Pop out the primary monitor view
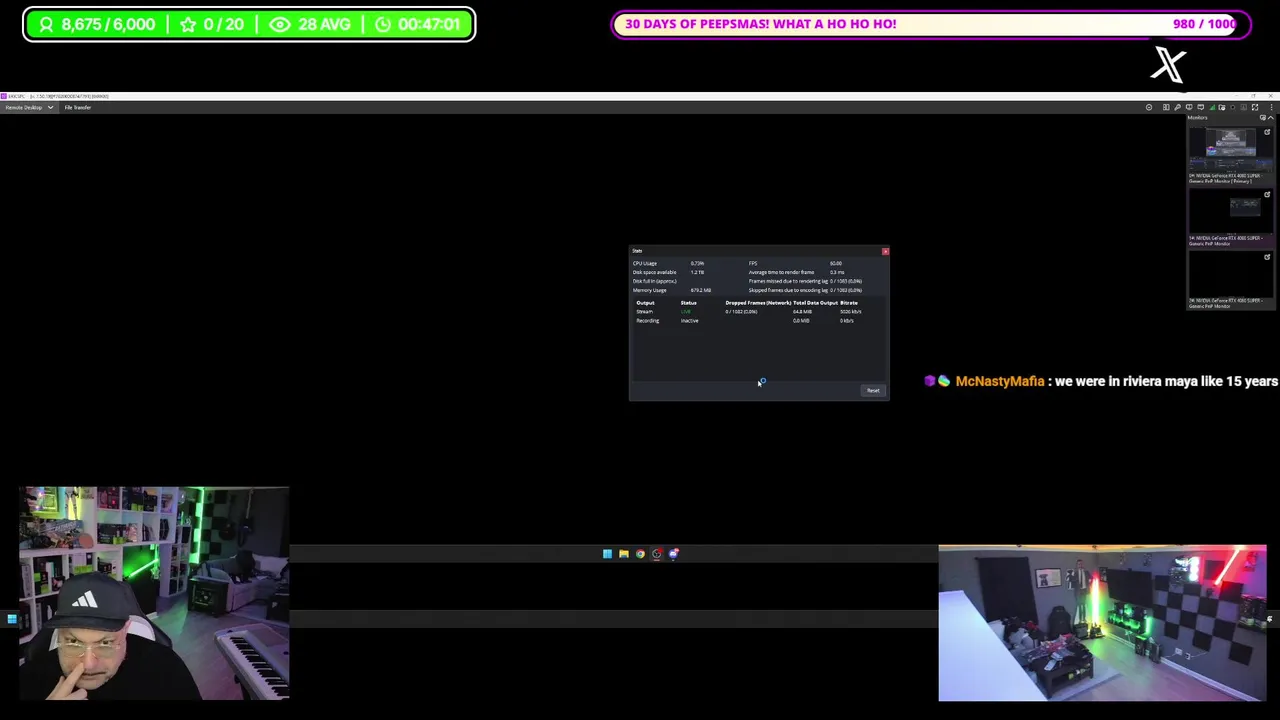The height and width of the screenshot is (720, 1280). click(x=1267, y=132)
